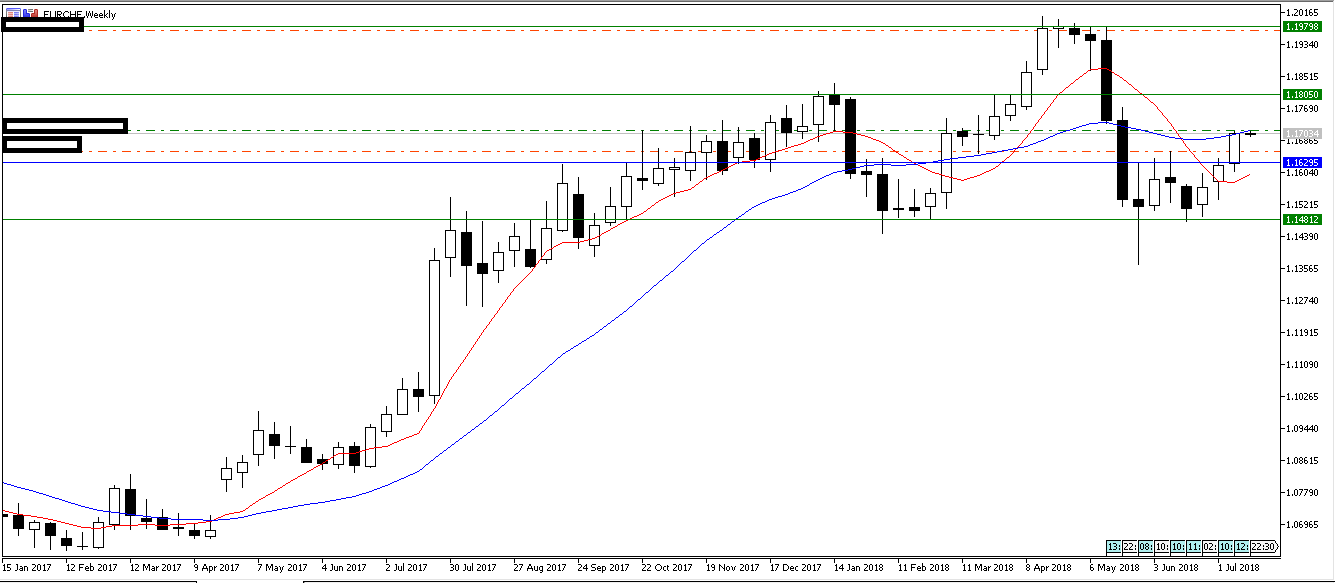1335x583 pixels.
Task: Click the 1.19798 green price label
Action: tap(1304, 28)
